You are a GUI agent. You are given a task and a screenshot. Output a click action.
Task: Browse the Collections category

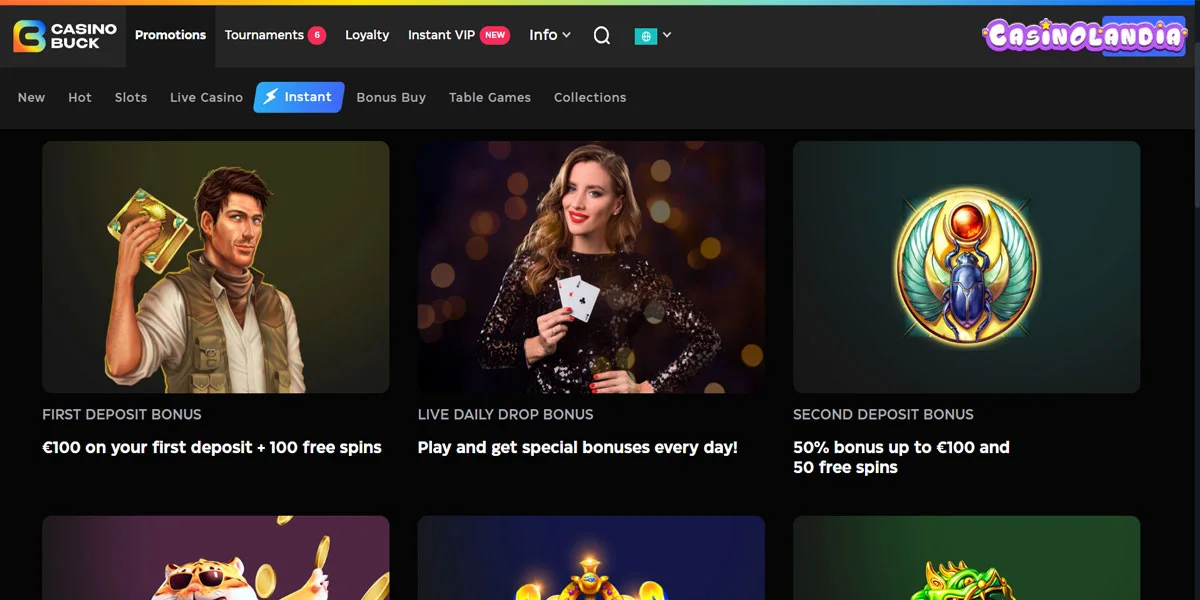(590, 97)
